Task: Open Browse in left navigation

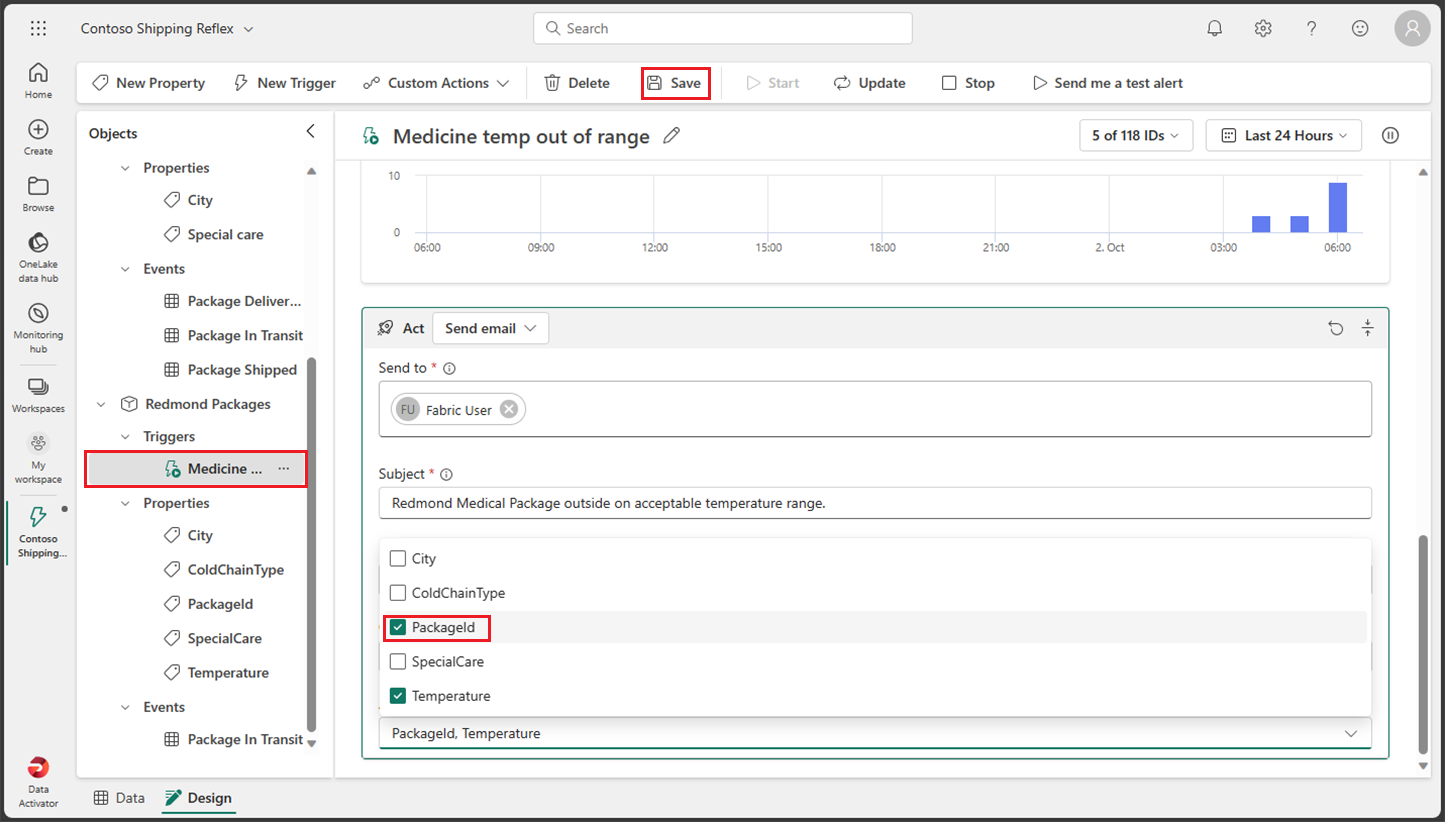Action: point(38,194)
